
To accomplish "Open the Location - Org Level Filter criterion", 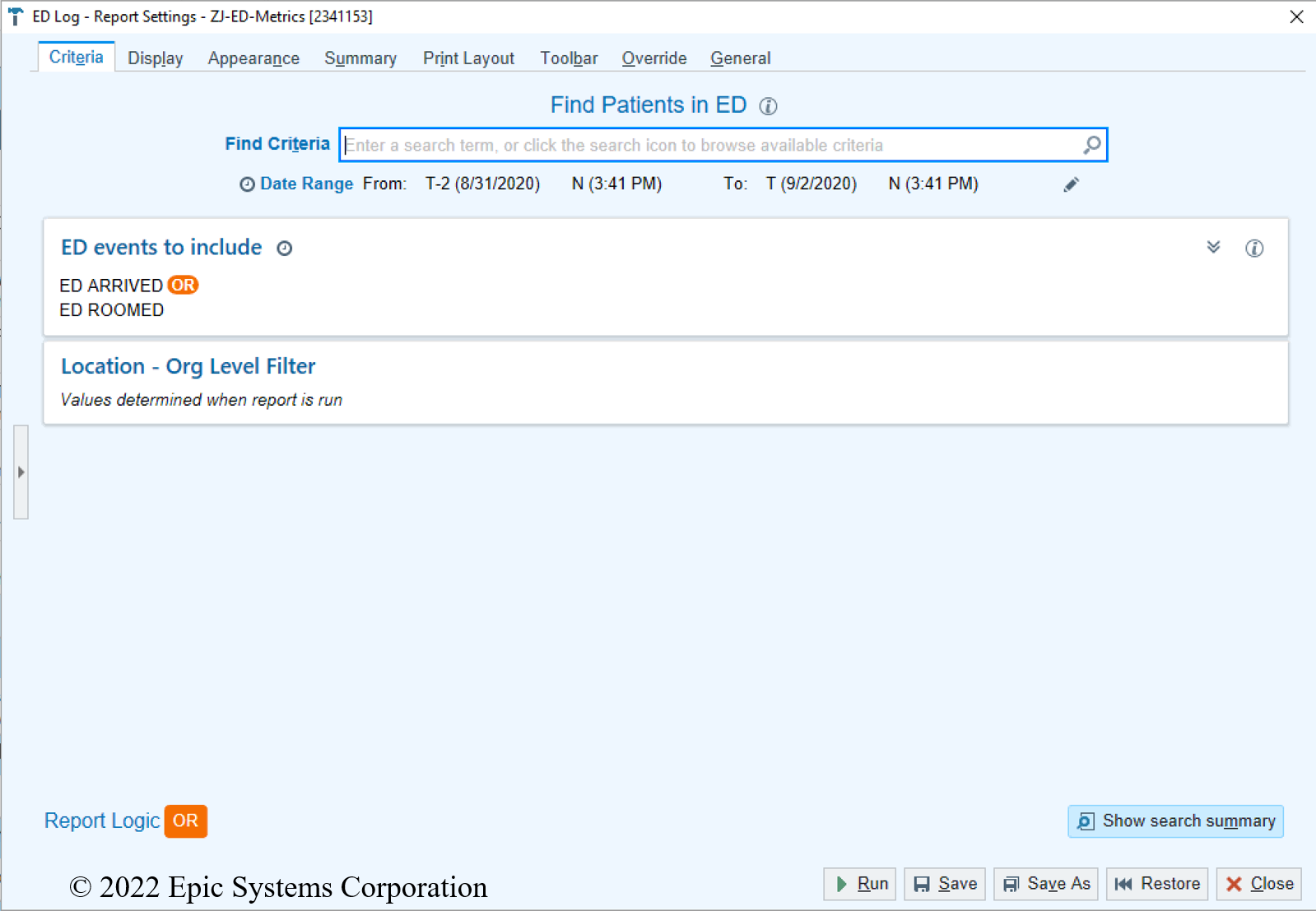I will 188,366.
